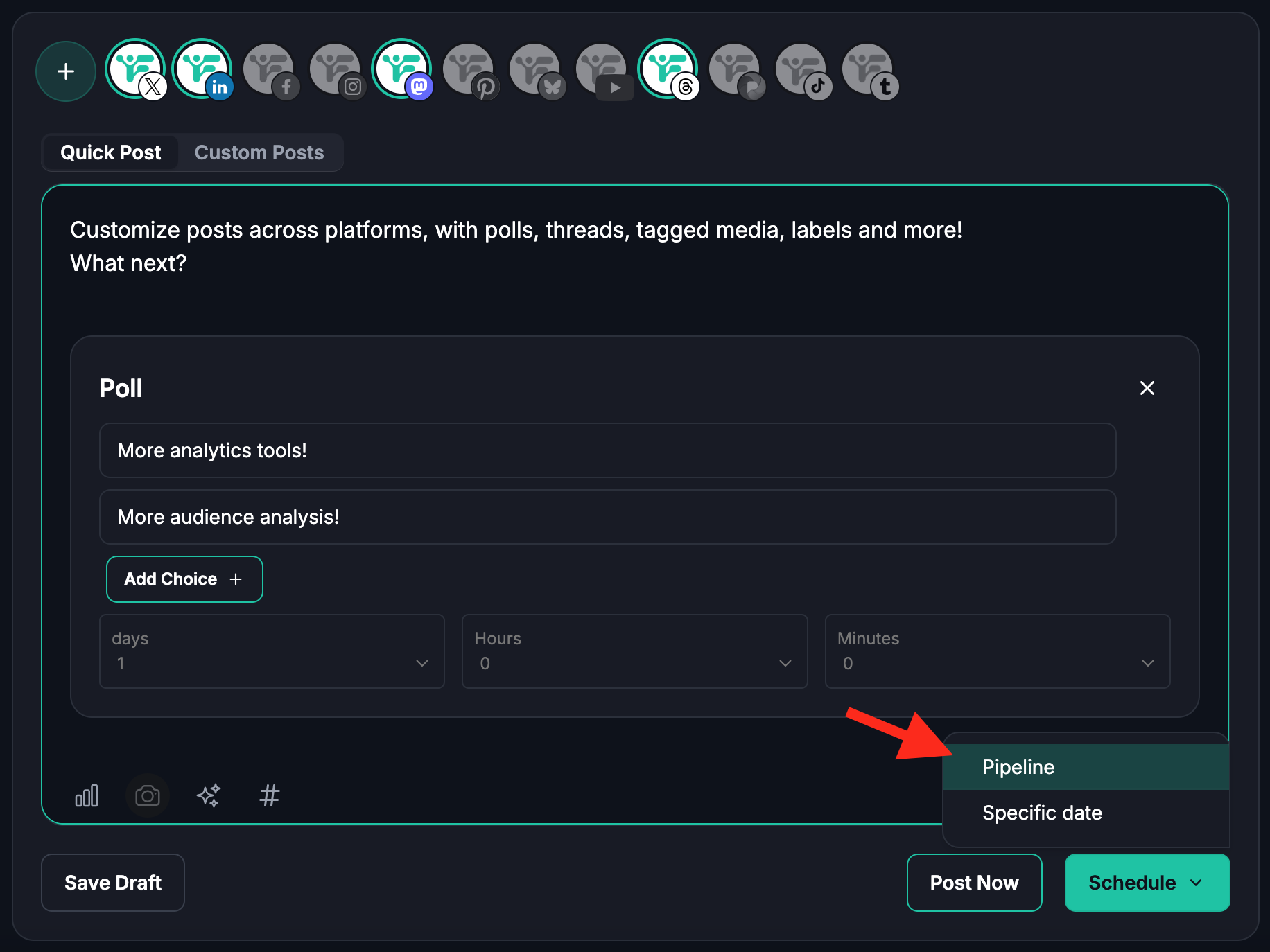
Task: Click the hashtag icon in editor toolbar
Action: point(270,795)
